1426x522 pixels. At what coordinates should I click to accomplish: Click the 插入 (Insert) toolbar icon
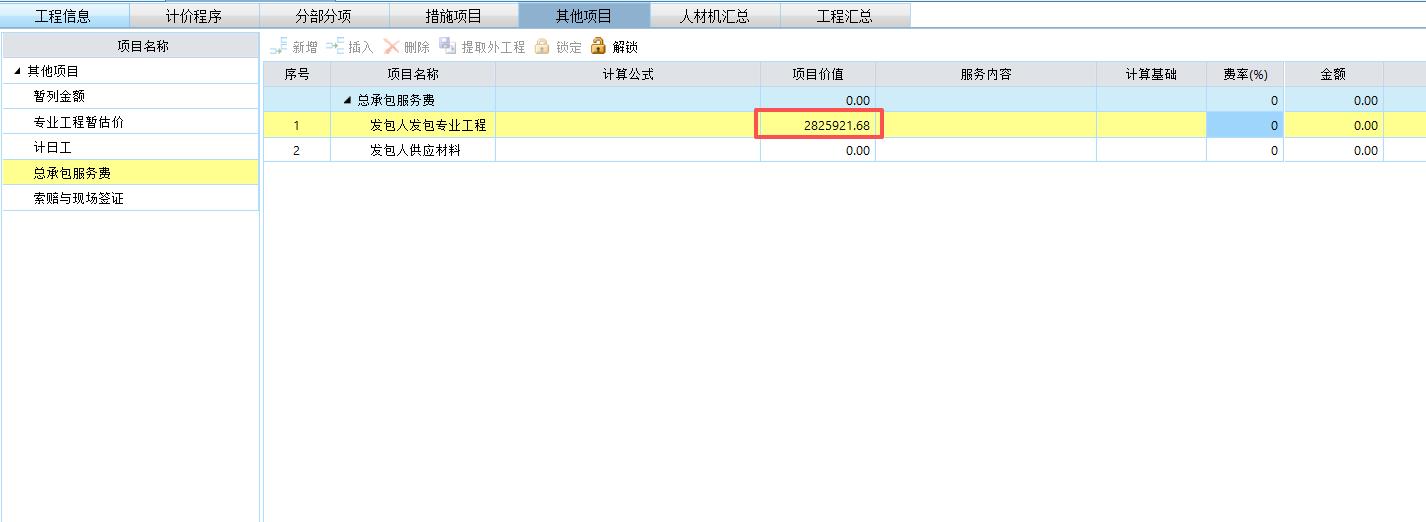click(335, 47)
